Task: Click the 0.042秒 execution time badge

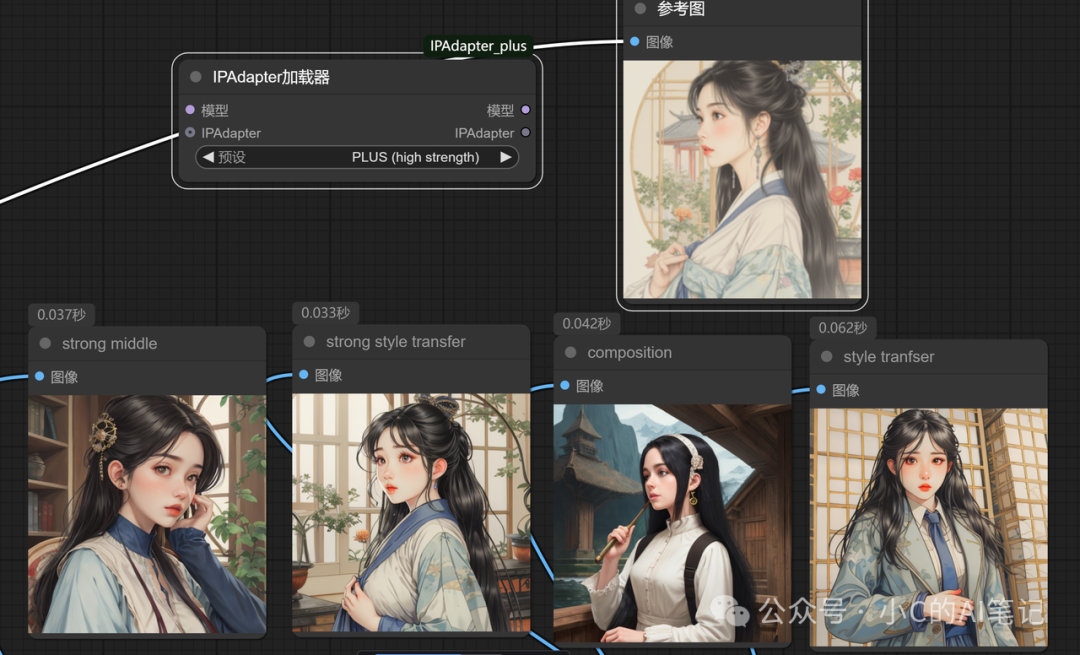Action: pyautogui.click(x=587, y=324)
